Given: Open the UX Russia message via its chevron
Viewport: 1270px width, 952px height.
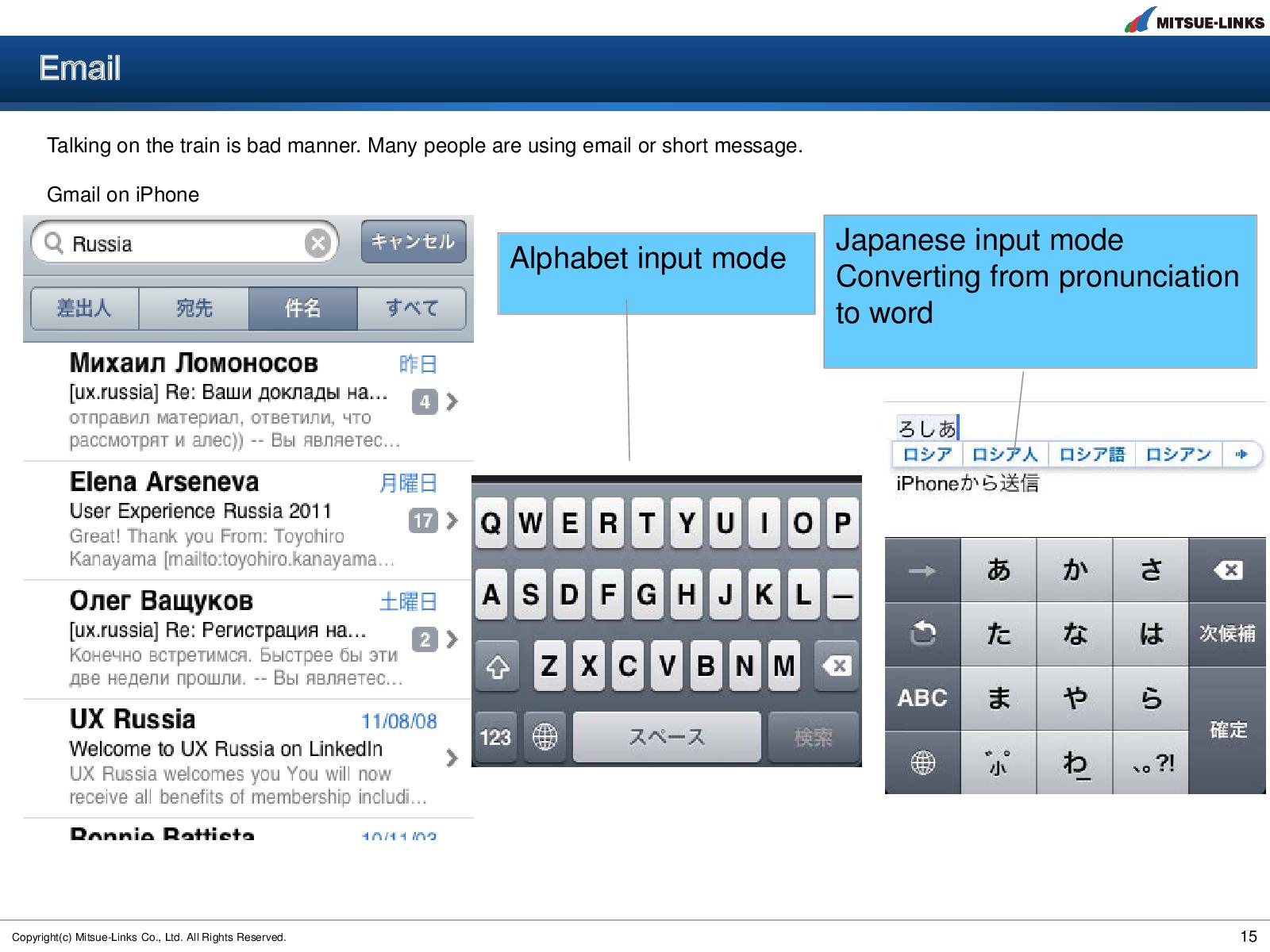Looking at the screenshot, I should pyautogui.click(x=452, y=758).
